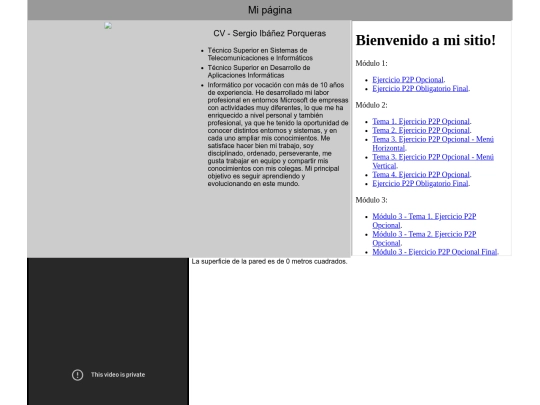540x405 pixels.
Task: Click the 'Mi página' header title
Action: pyautogui.click(x=270, y=10)
